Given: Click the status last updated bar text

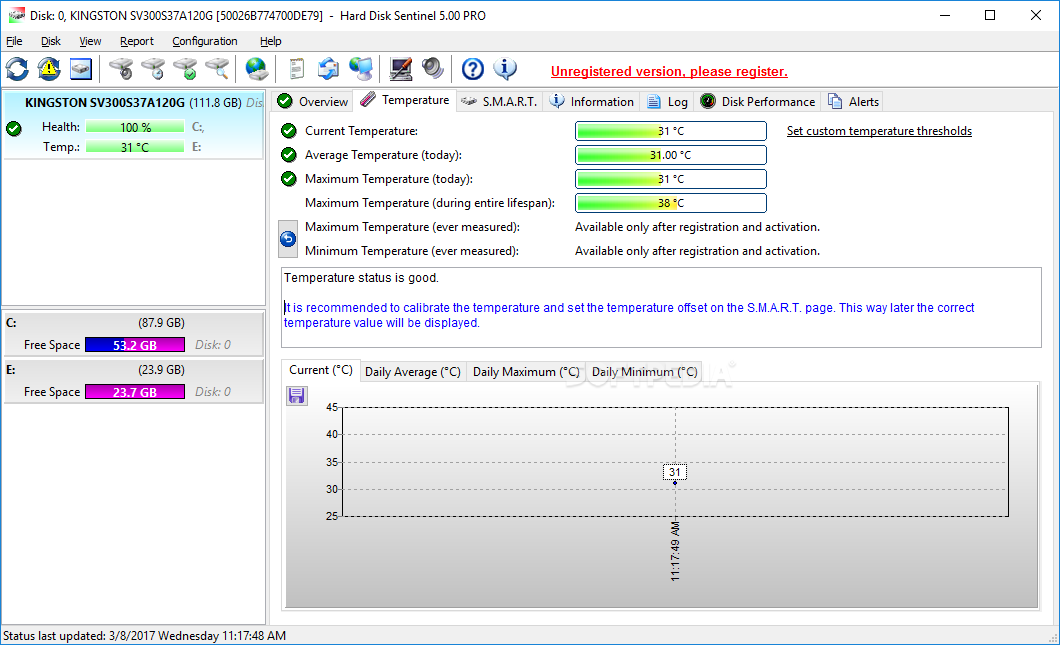Looking at the screenshot, I should tap(145, 636).
